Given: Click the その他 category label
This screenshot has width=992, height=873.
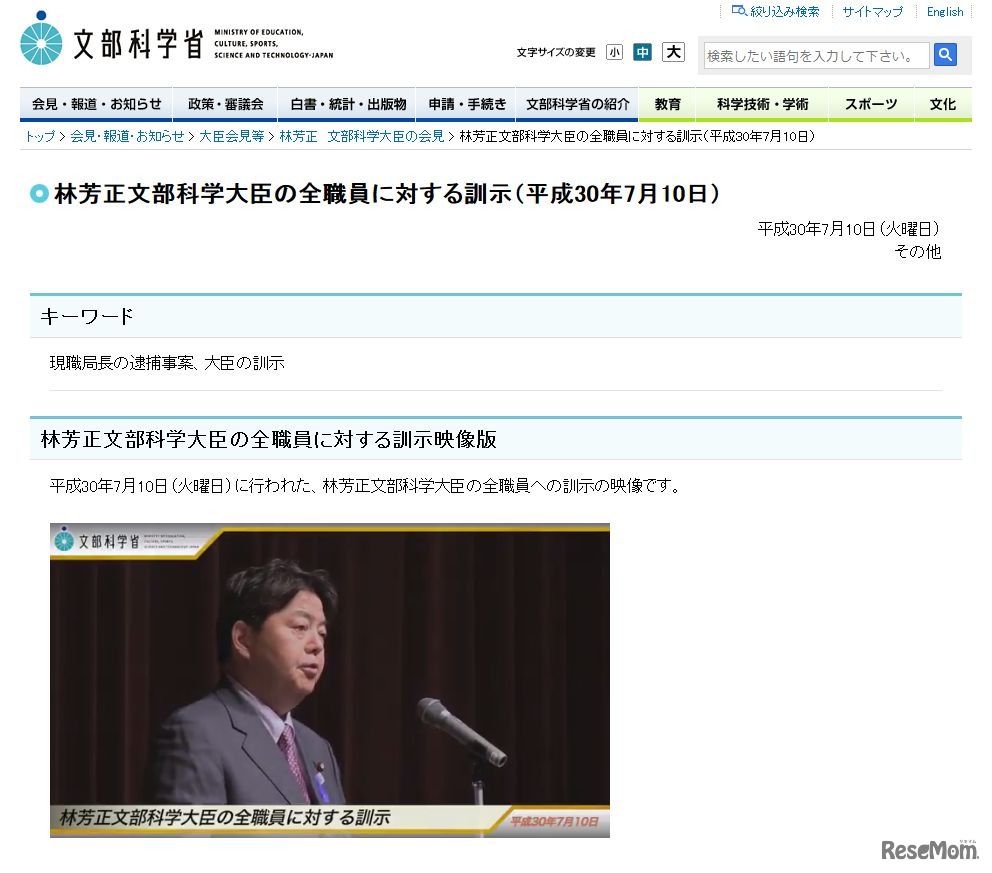Looking at the screenshot, I should (x=917, y=252).
